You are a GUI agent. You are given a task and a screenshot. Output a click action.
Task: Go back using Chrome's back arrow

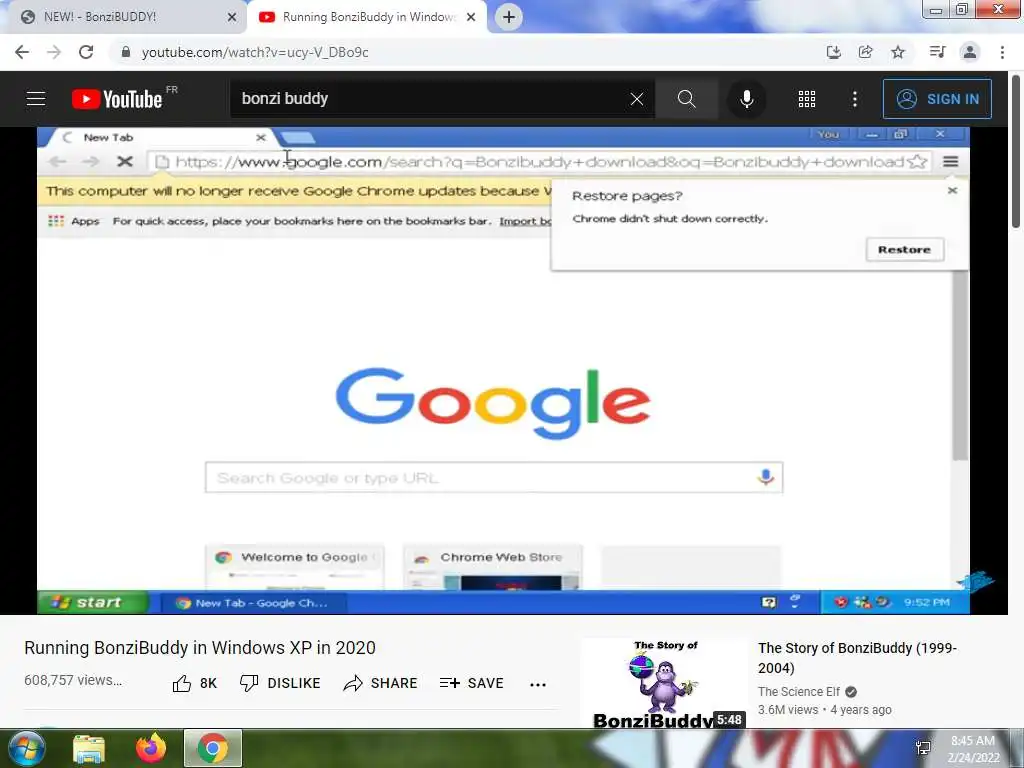[x=22, y=52]
